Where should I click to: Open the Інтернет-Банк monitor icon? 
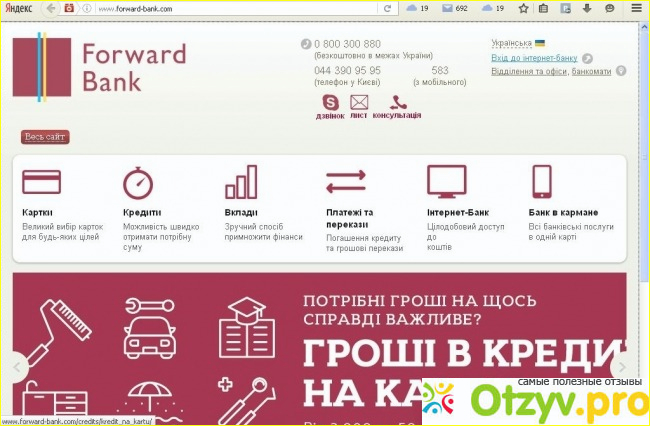[x=447, y=182]
